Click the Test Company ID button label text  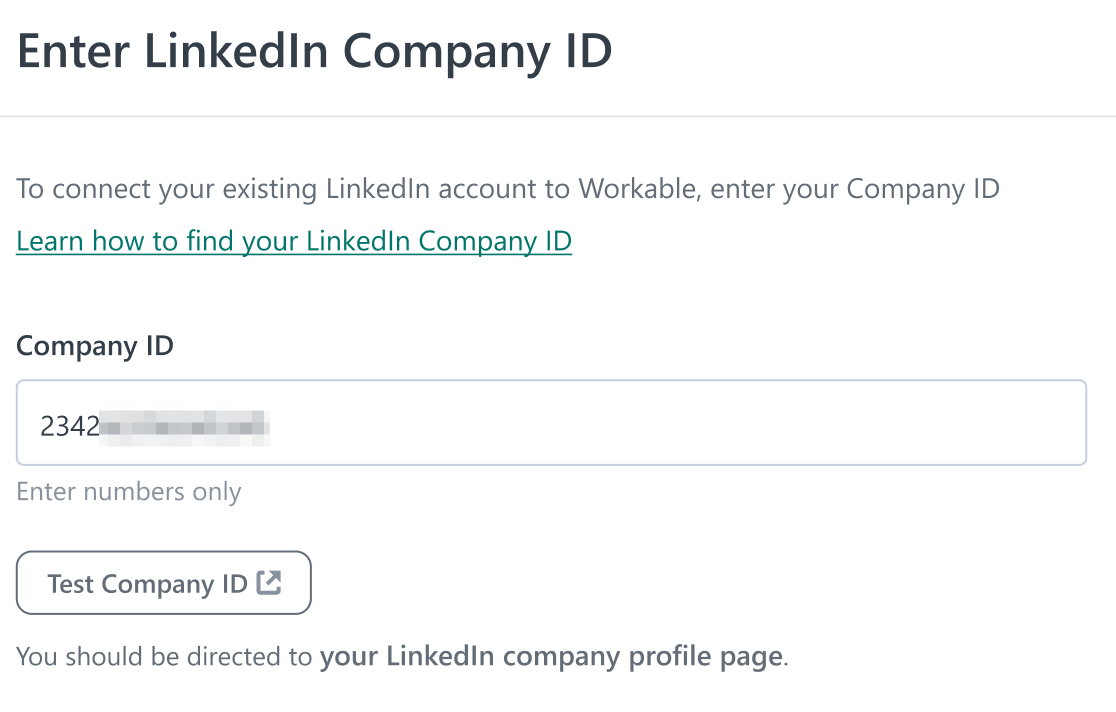point(147,584)
